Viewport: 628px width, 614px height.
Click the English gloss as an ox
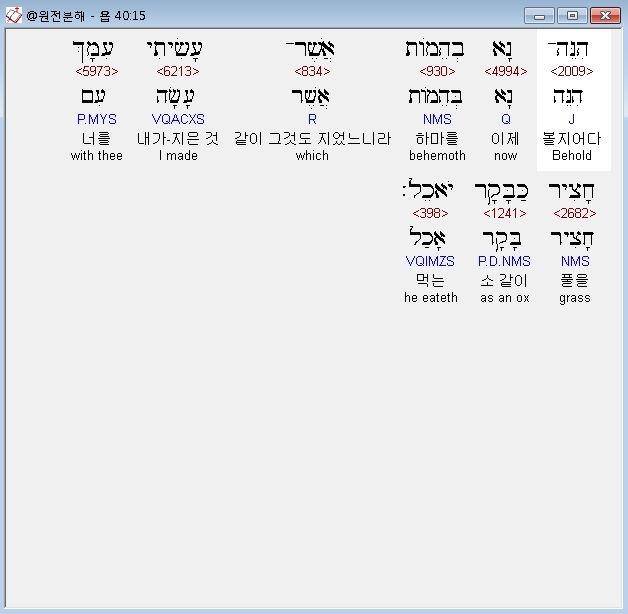[505, 298]
